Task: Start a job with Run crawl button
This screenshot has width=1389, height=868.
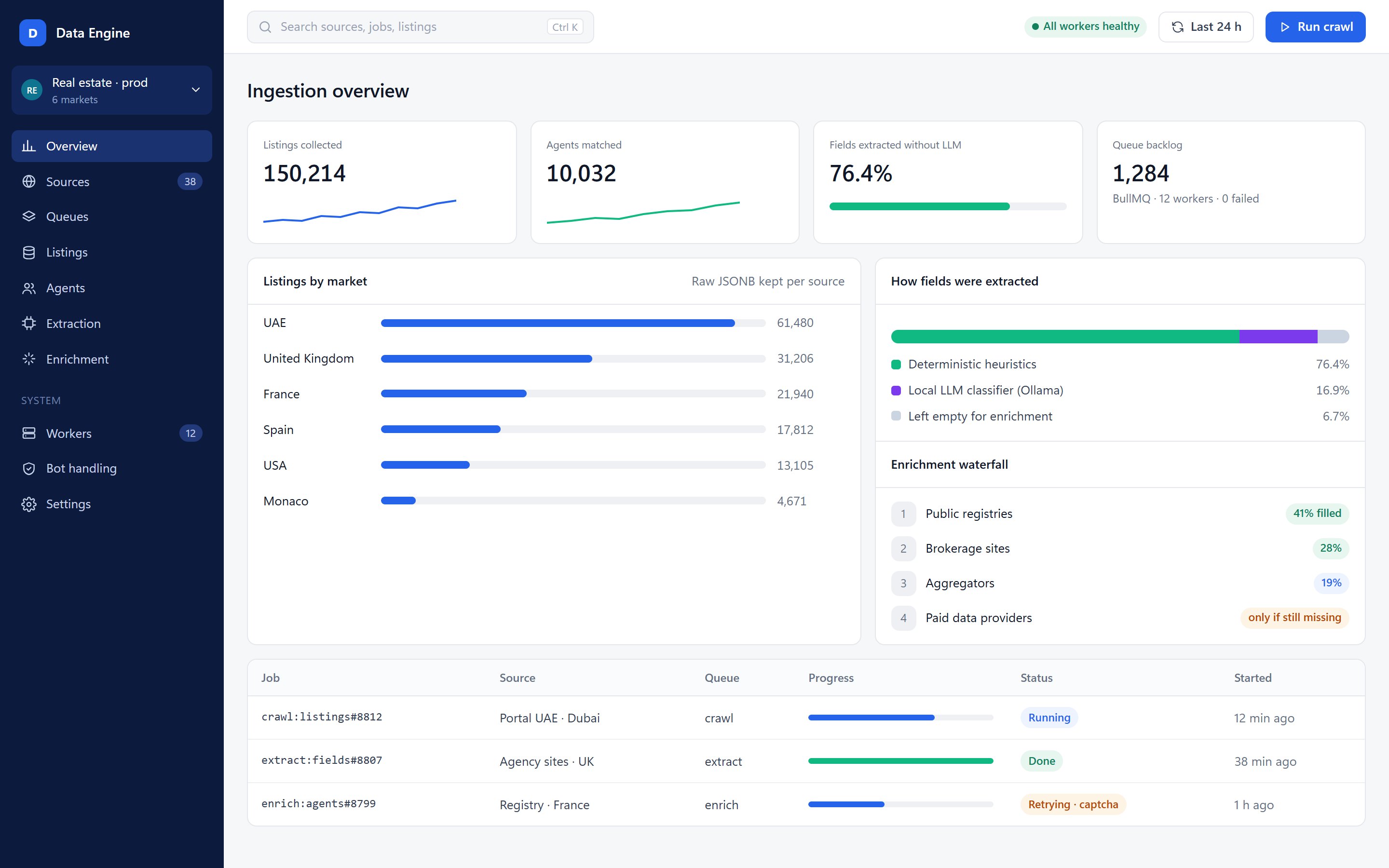Action: tap(1315, 27)
